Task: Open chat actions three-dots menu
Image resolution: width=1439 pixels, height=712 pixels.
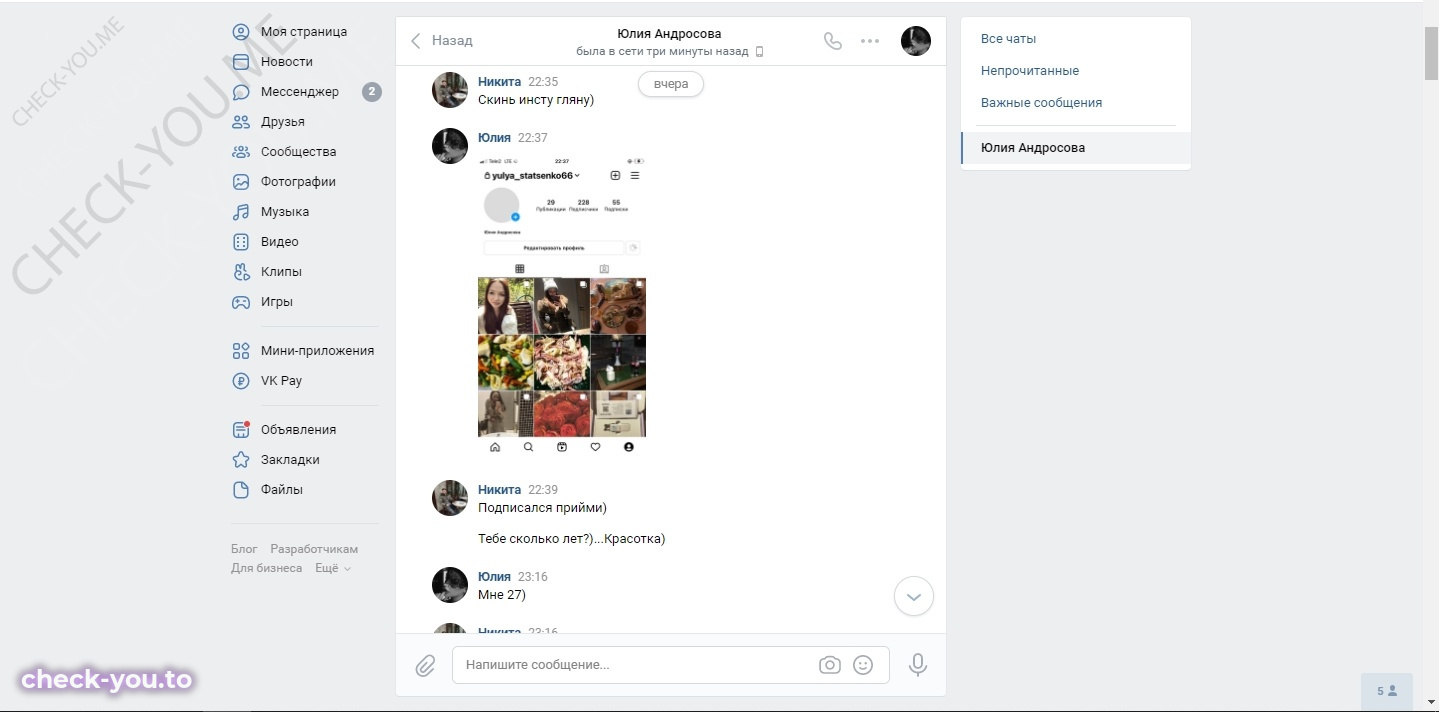Action: pos(870,41)
